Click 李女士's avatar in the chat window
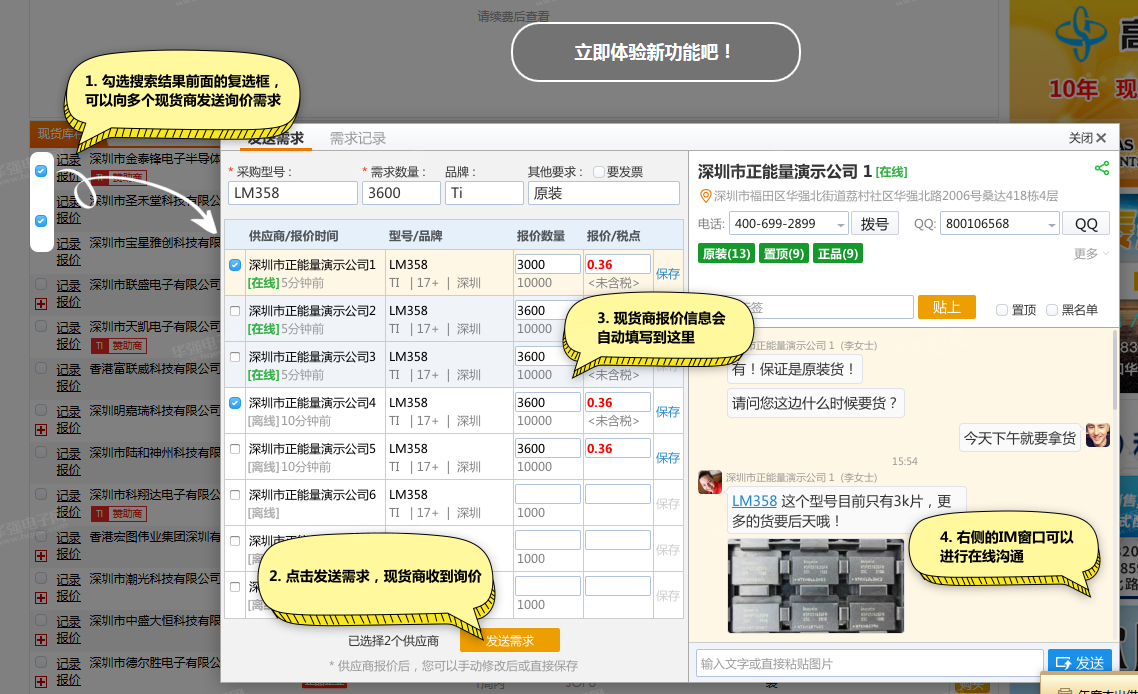The width and height of the screenshot is (1138, 694). tap(710, 483)
